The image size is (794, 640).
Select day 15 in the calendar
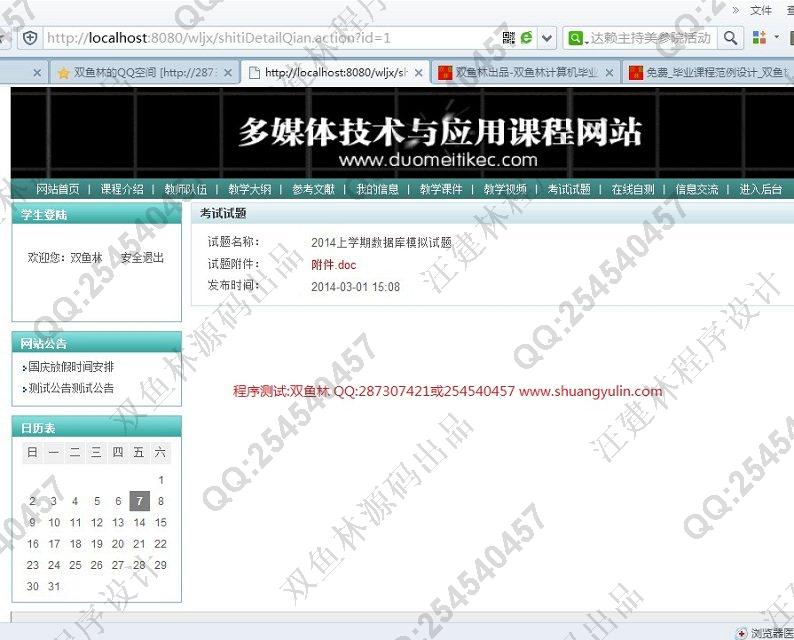pyautogui.click(x=161, y=523)
